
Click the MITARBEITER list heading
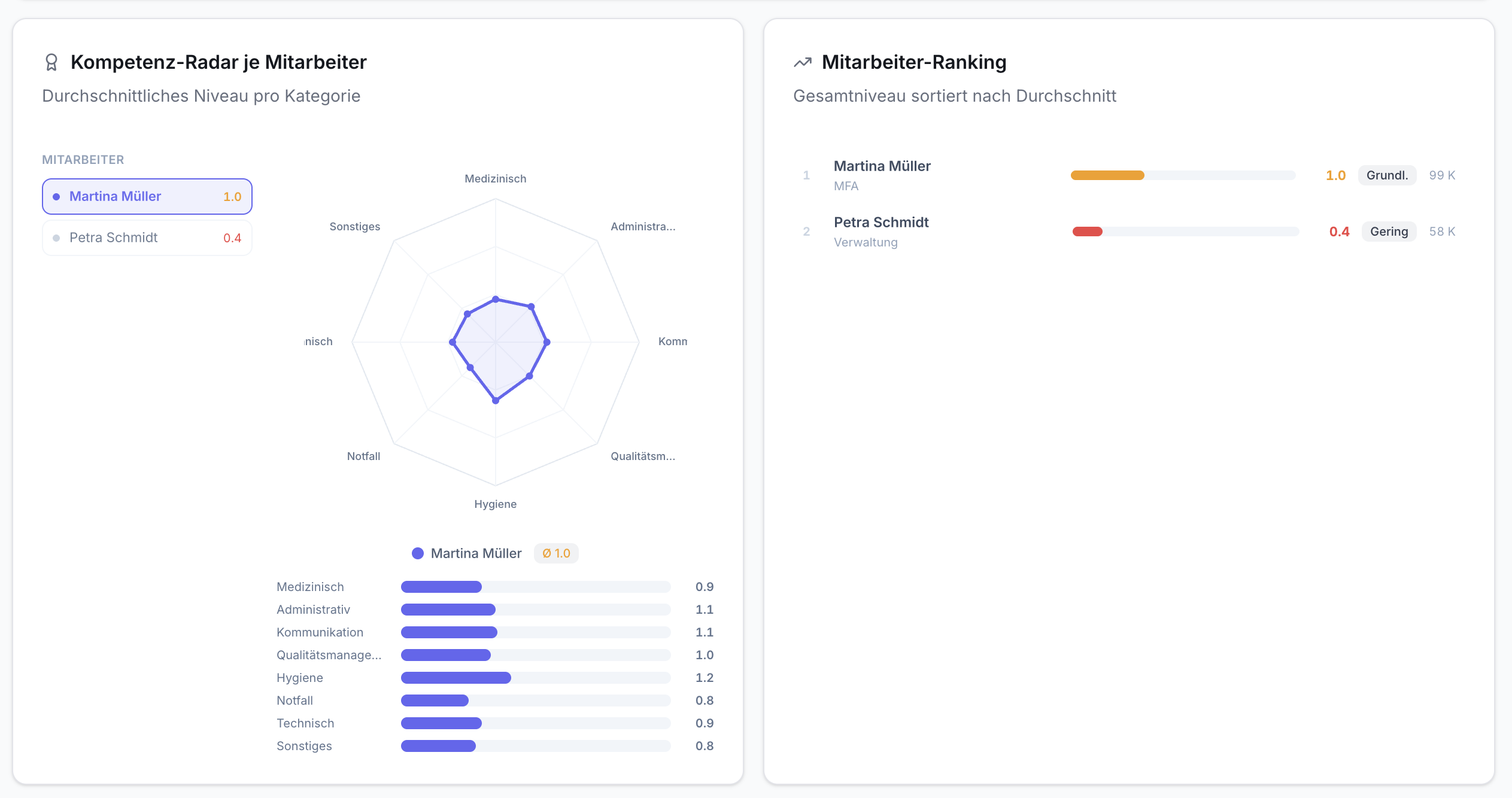pyautogui.click(x=83, y=160)
